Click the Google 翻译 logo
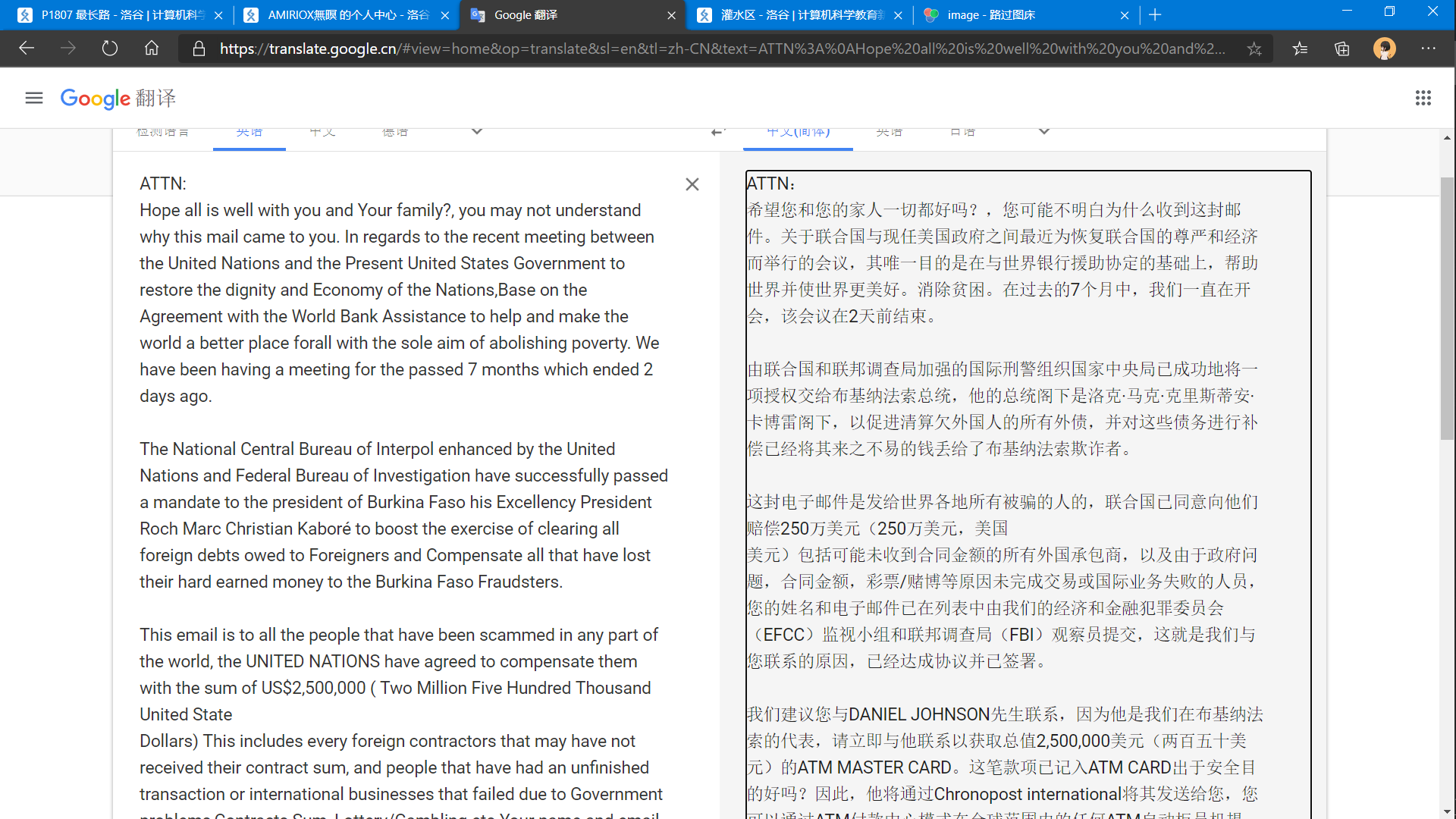This screenshot has width=1456, height=819. (118, 98)
